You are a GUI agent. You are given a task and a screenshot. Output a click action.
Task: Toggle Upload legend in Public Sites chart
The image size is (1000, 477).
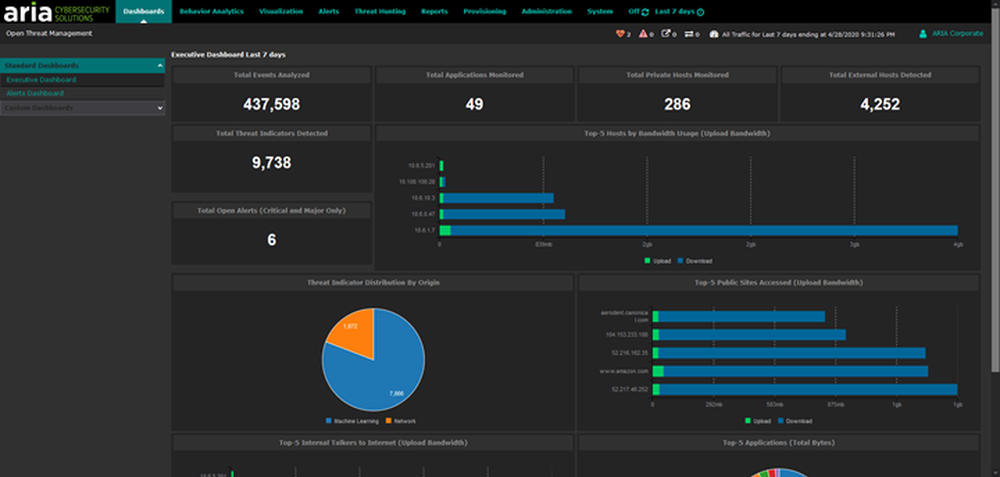tap(758, 421)
